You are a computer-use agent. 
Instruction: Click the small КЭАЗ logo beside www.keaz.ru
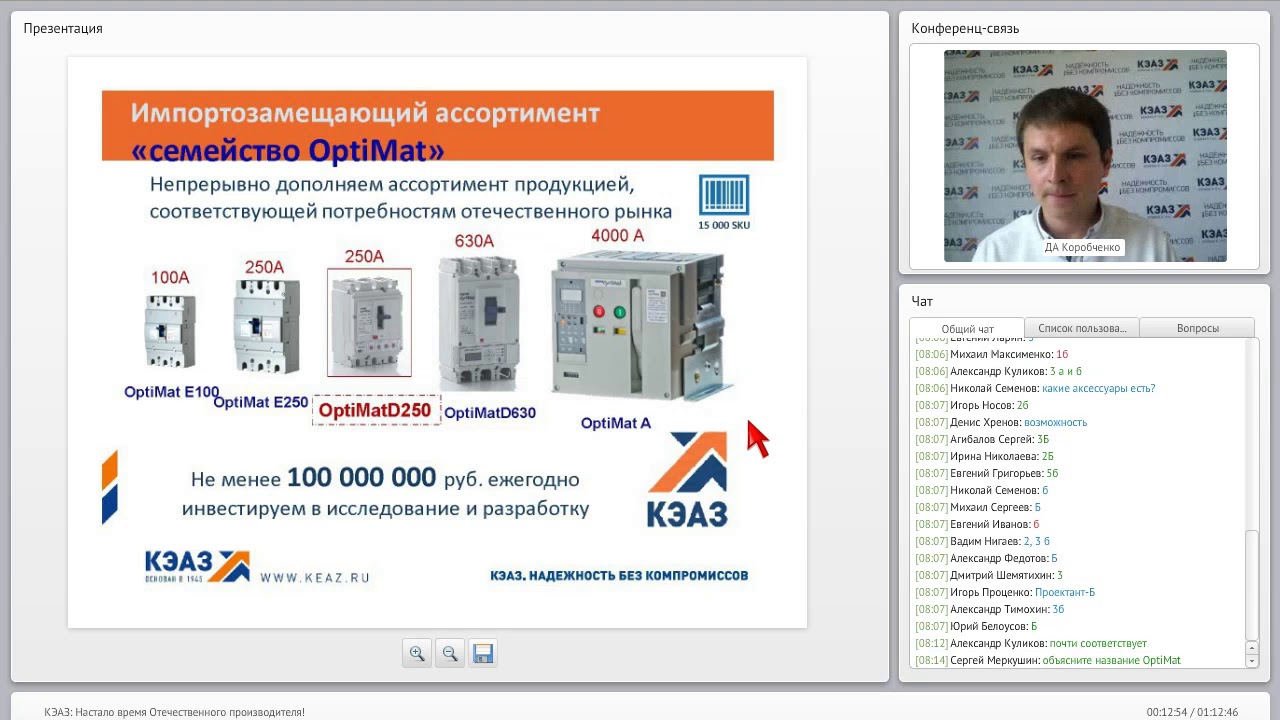click(197, 567)
